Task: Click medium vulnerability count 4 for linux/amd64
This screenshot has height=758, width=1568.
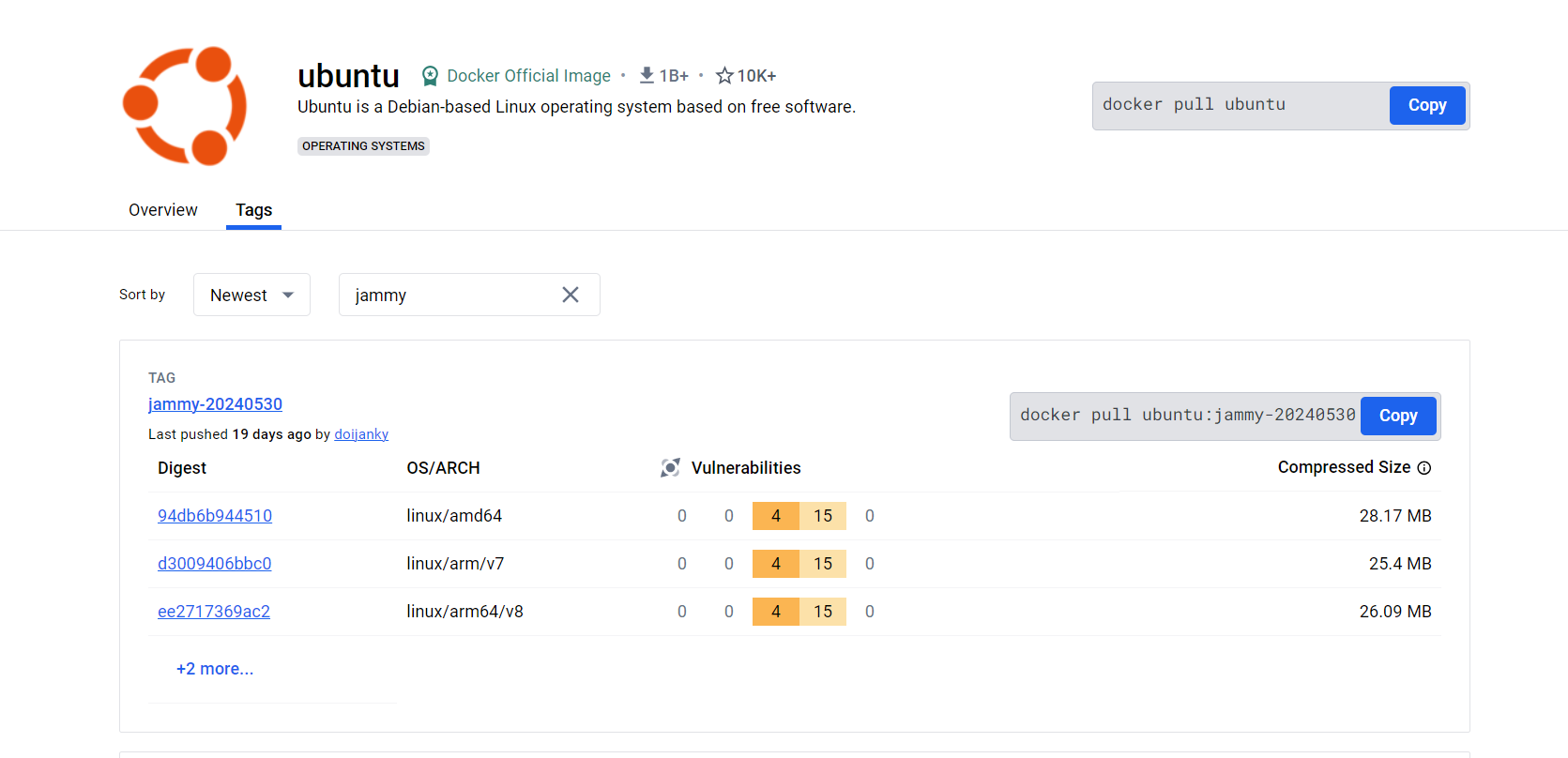Action: pyautogui.click(x=776, y=516)
